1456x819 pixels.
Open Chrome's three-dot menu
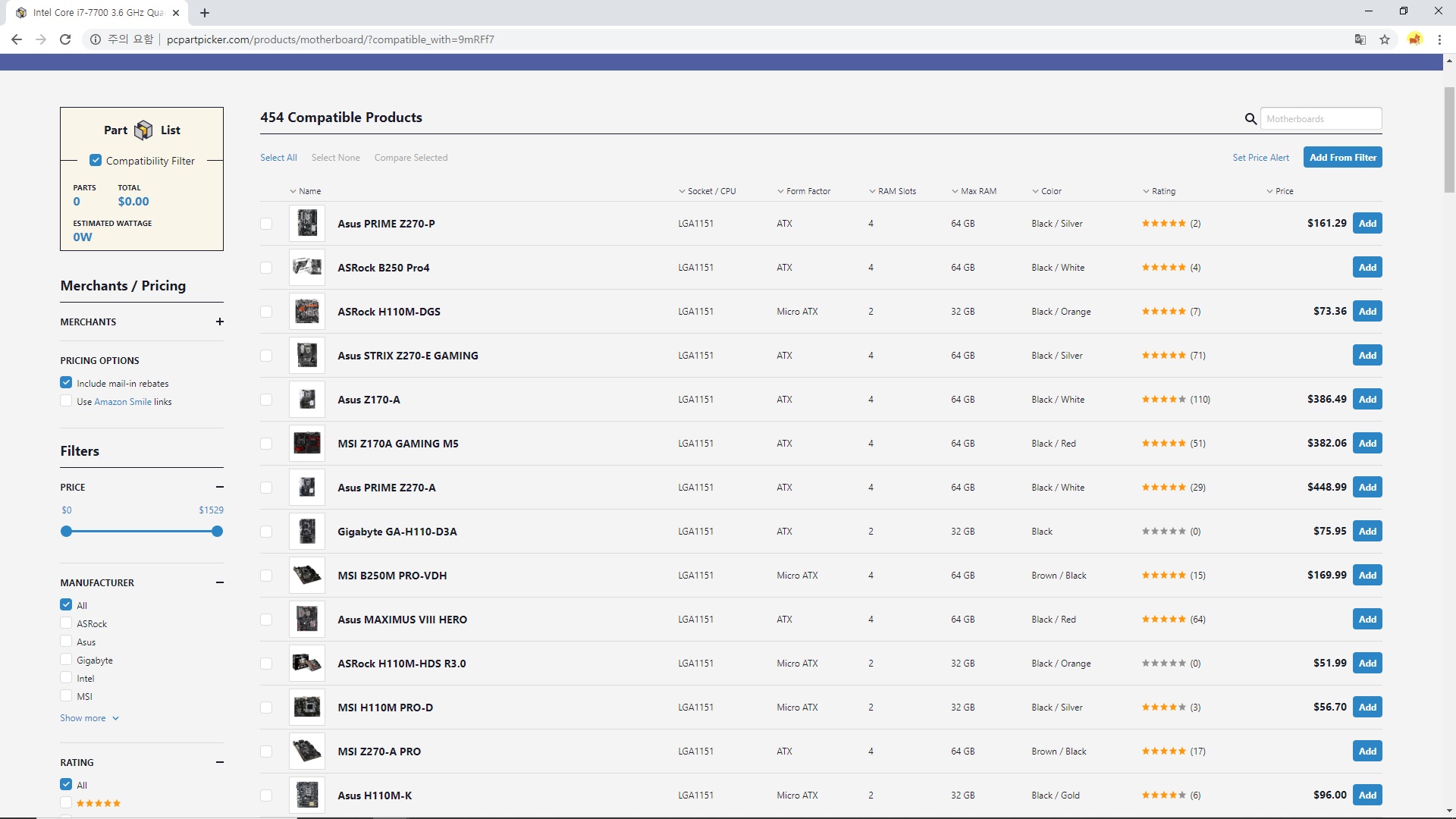(x=1439, y=39)
